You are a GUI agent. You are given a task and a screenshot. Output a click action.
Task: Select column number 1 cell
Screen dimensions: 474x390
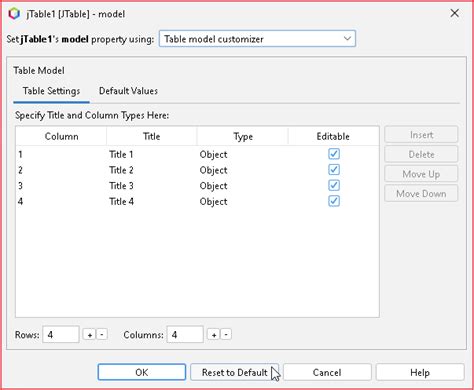click(61, 154)
